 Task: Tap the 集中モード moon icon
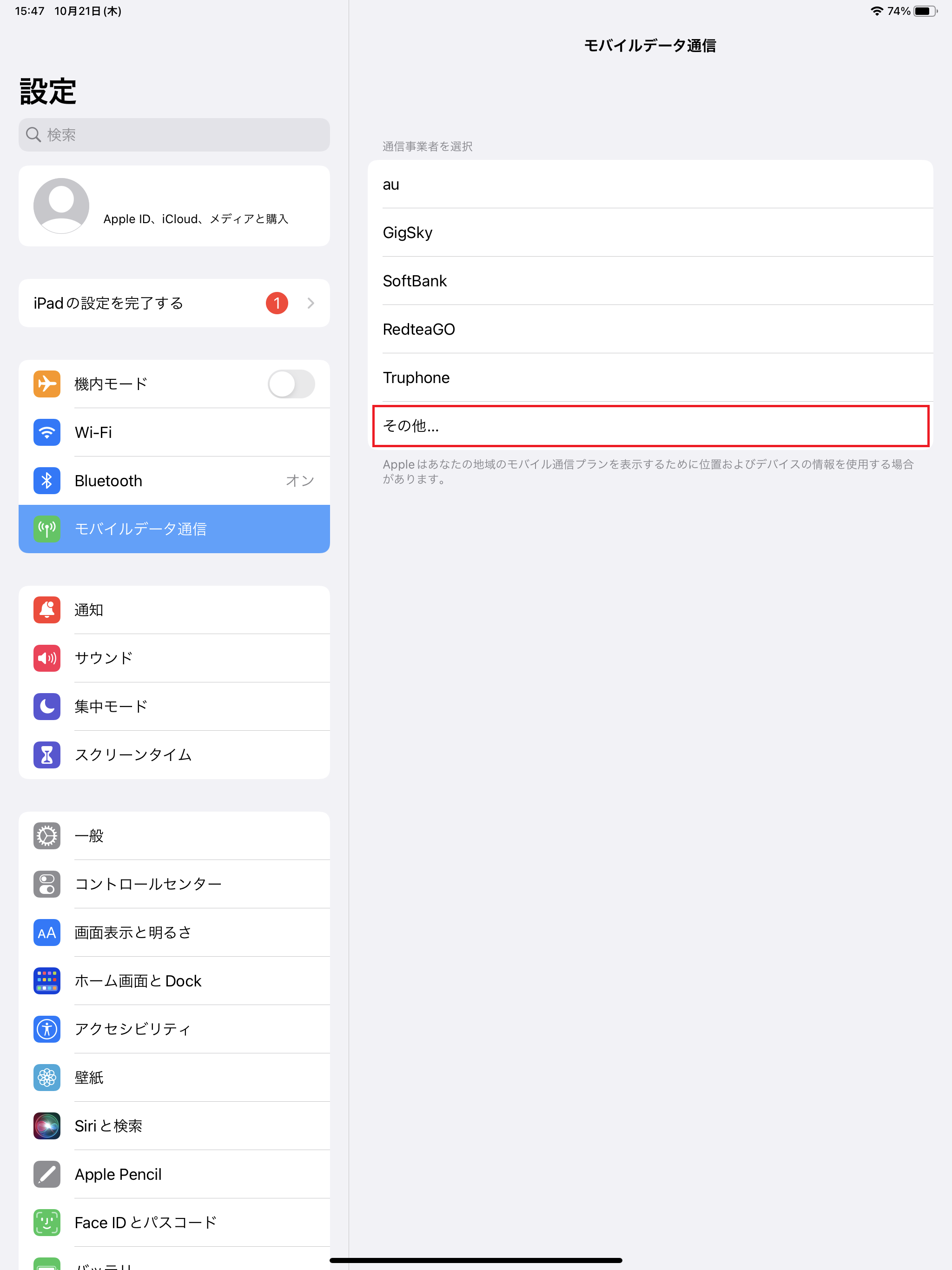(47, 706)
